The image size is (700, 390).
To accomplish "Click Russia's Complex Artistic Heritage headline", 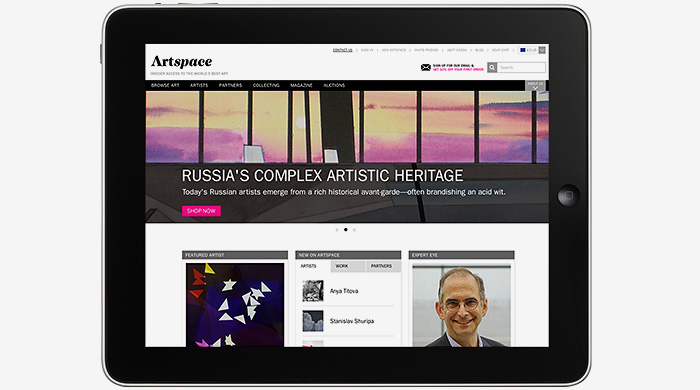I will pos(322,175).
